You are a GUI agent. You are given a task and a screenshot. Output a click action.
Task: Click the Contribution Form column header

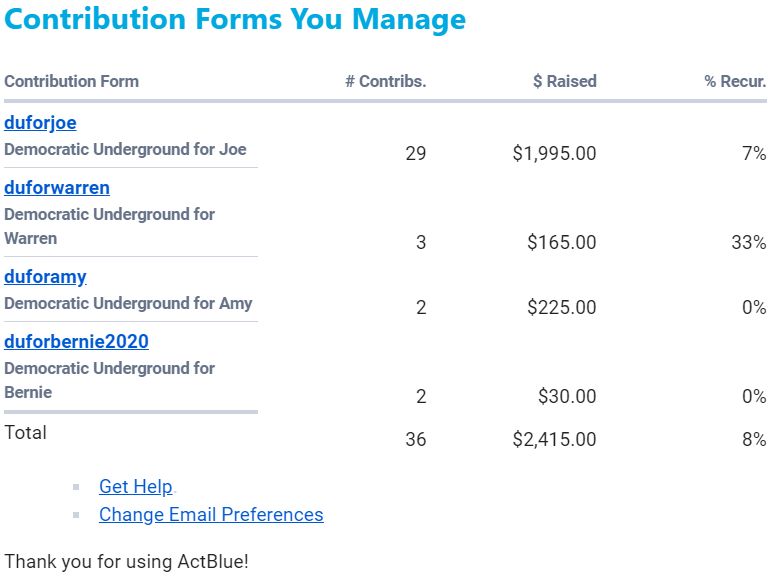pos(71,82)
